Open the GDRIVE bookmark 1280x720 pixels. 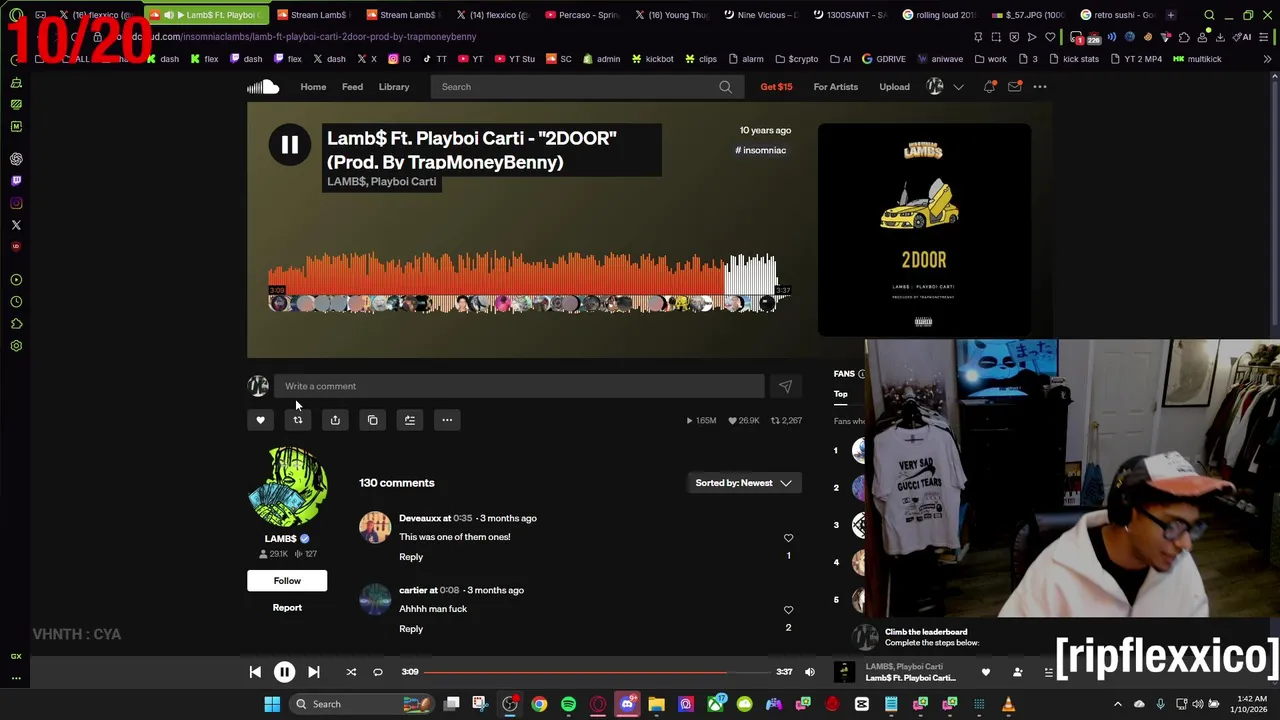883,59
